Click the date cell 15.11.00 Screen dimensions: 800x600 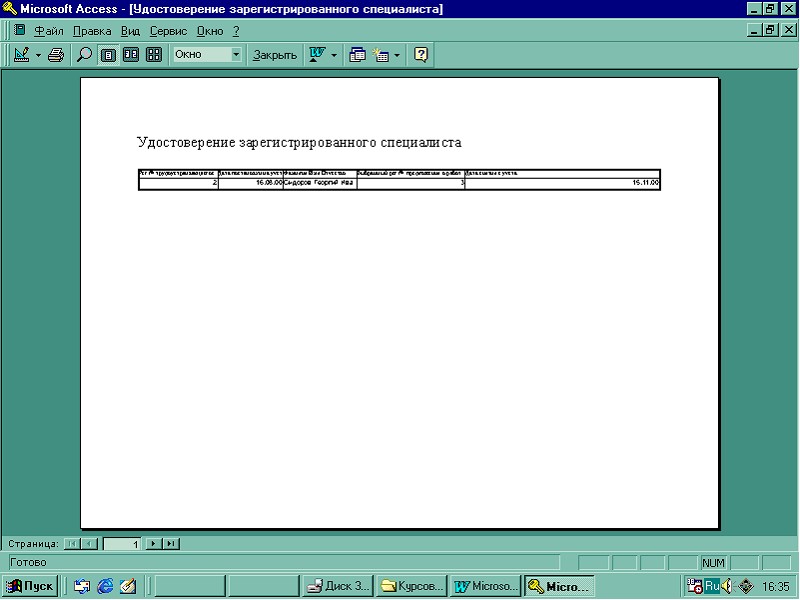tap(562, 183)
